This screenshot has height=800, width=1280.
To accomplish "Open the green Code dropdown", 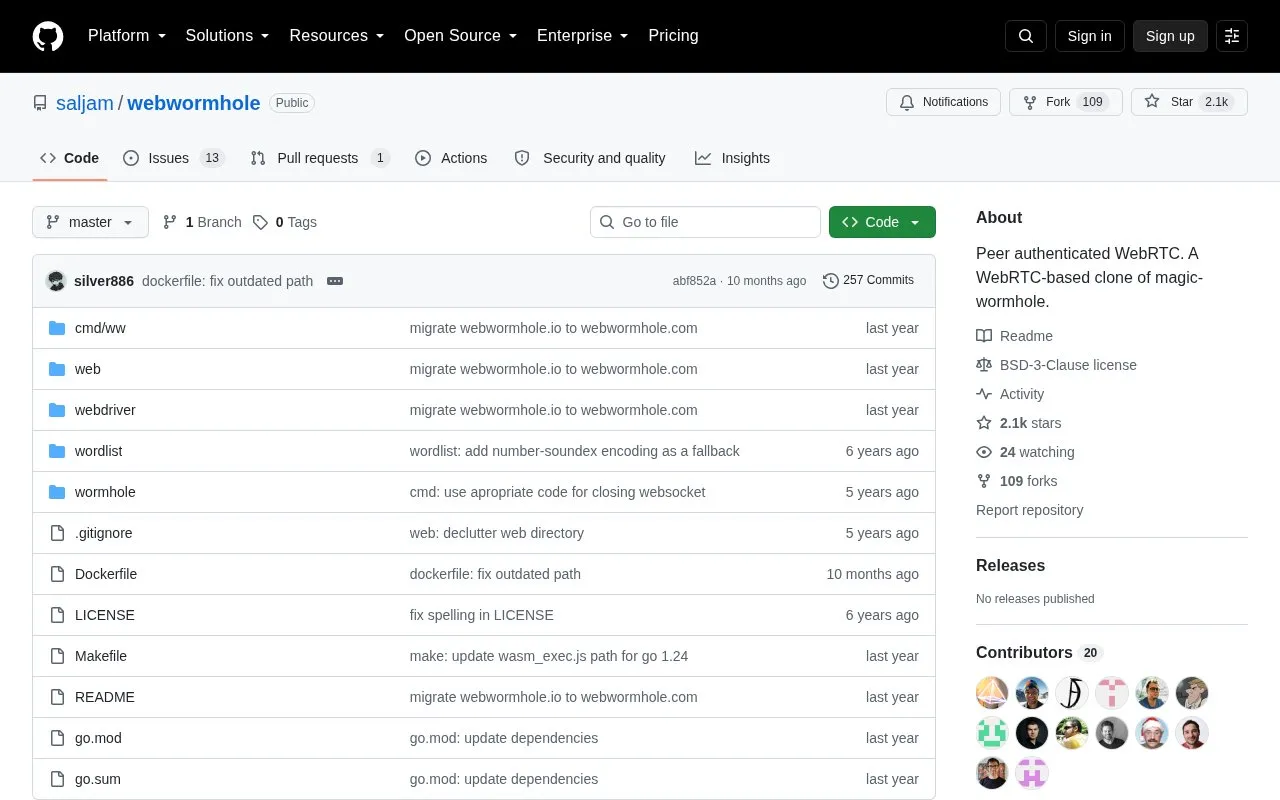I will point(882,222).
